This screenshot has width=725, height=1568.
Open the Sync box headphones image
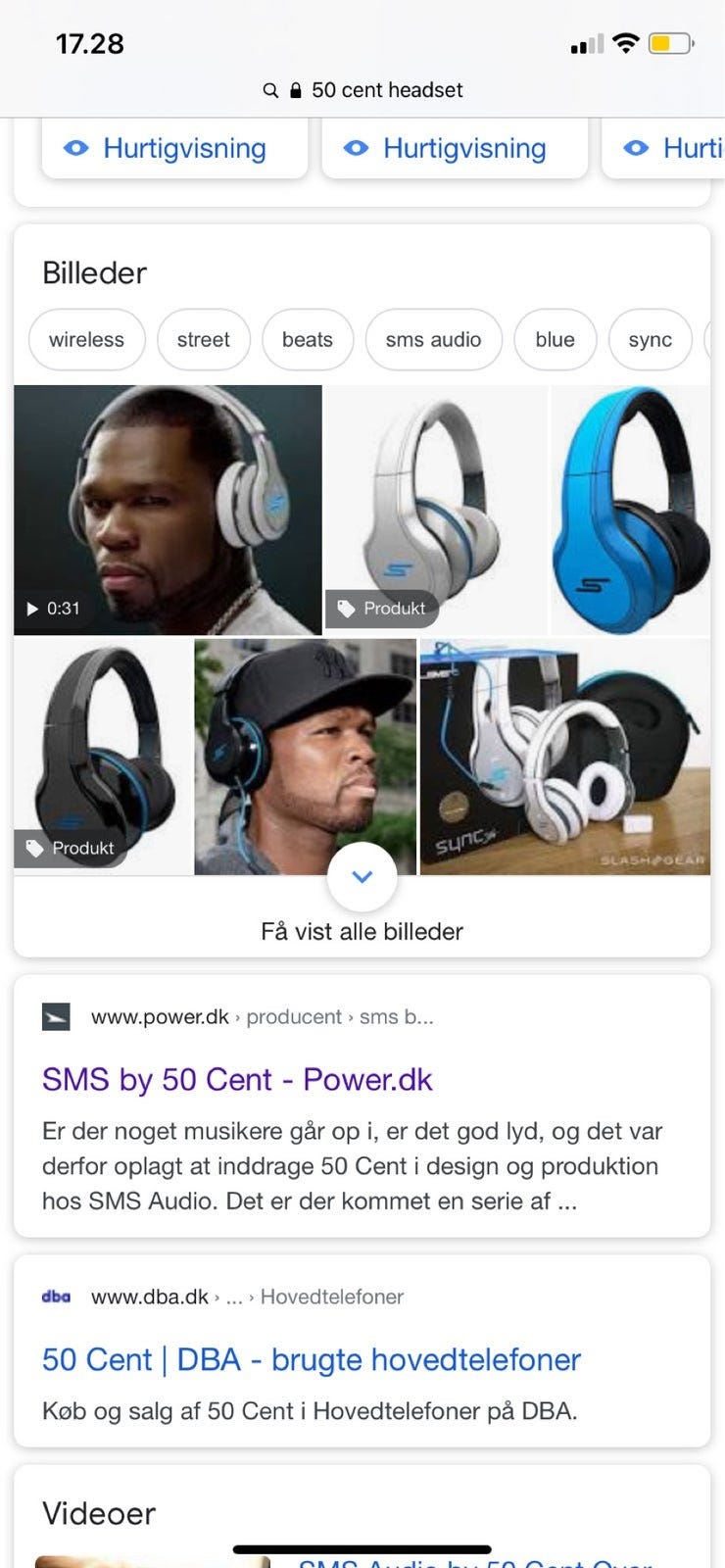click(565, 757)
